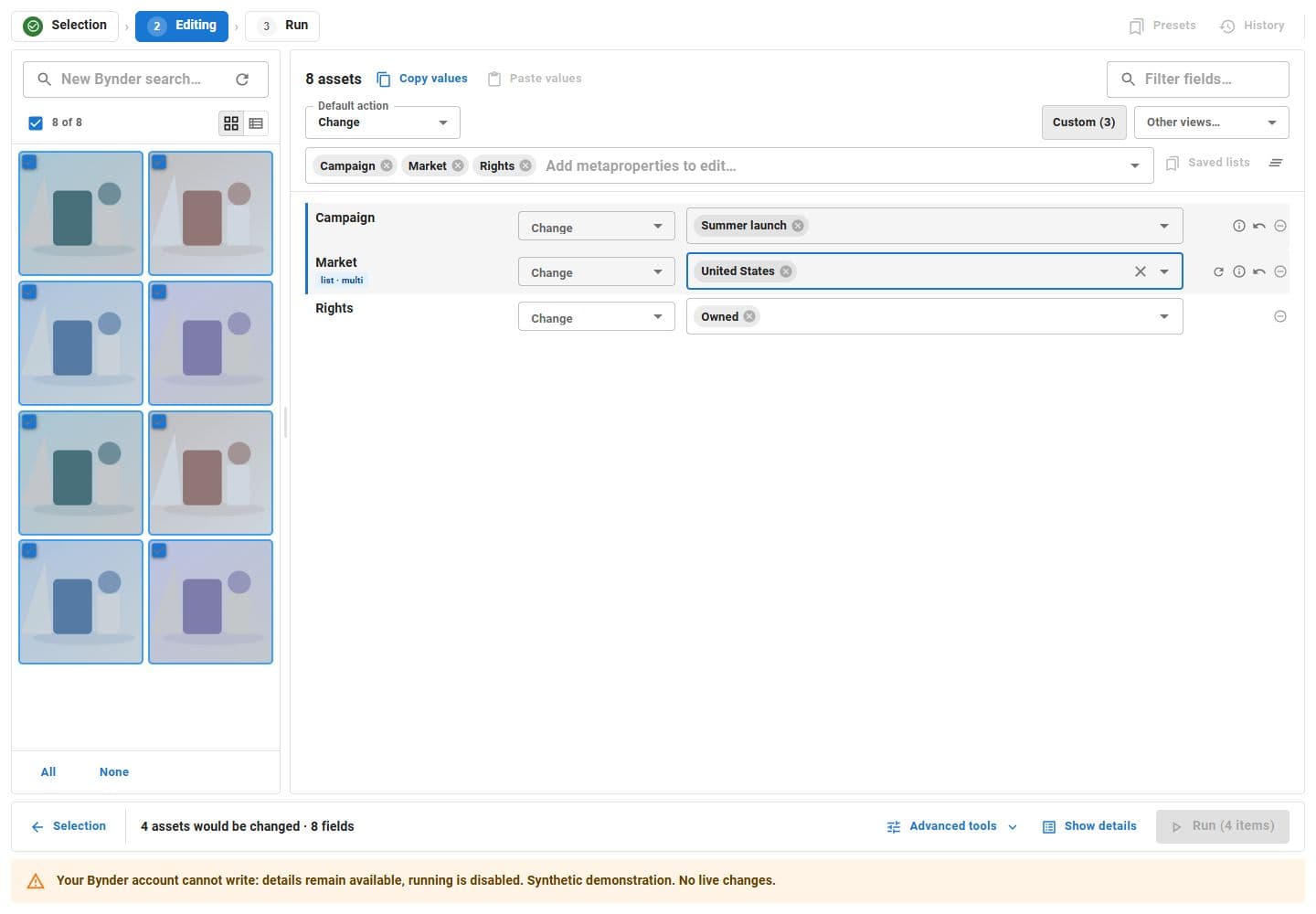Open Presets from the top bar
This screenshot has height=914, width=1316.
tap(1162, 26)
